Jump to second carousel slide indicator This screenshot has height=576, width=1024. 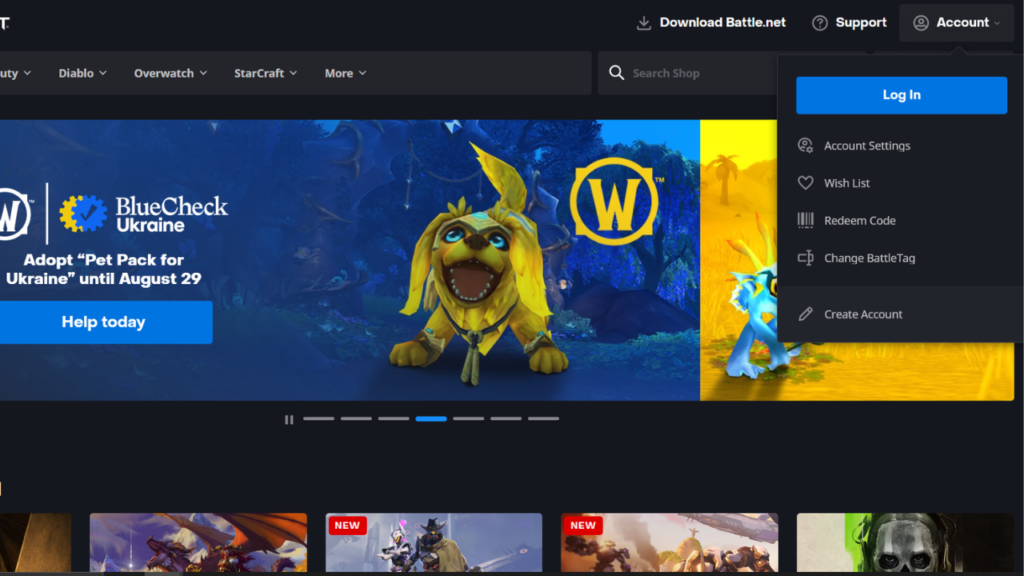(356, 419)
